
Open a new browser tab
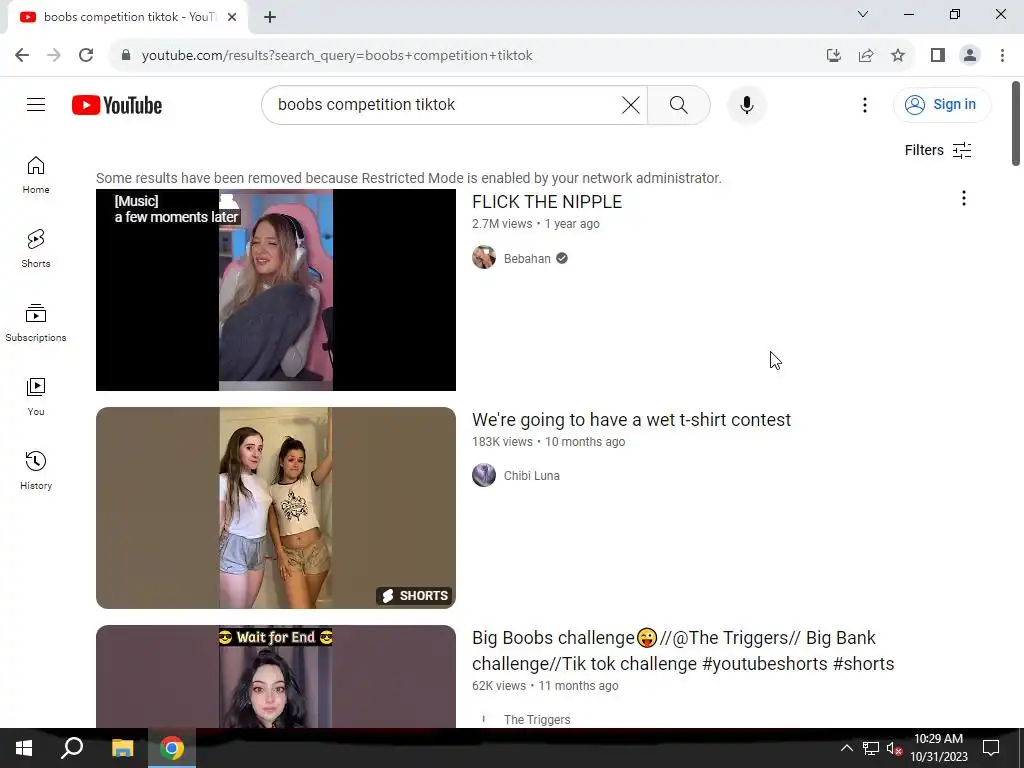270,17
